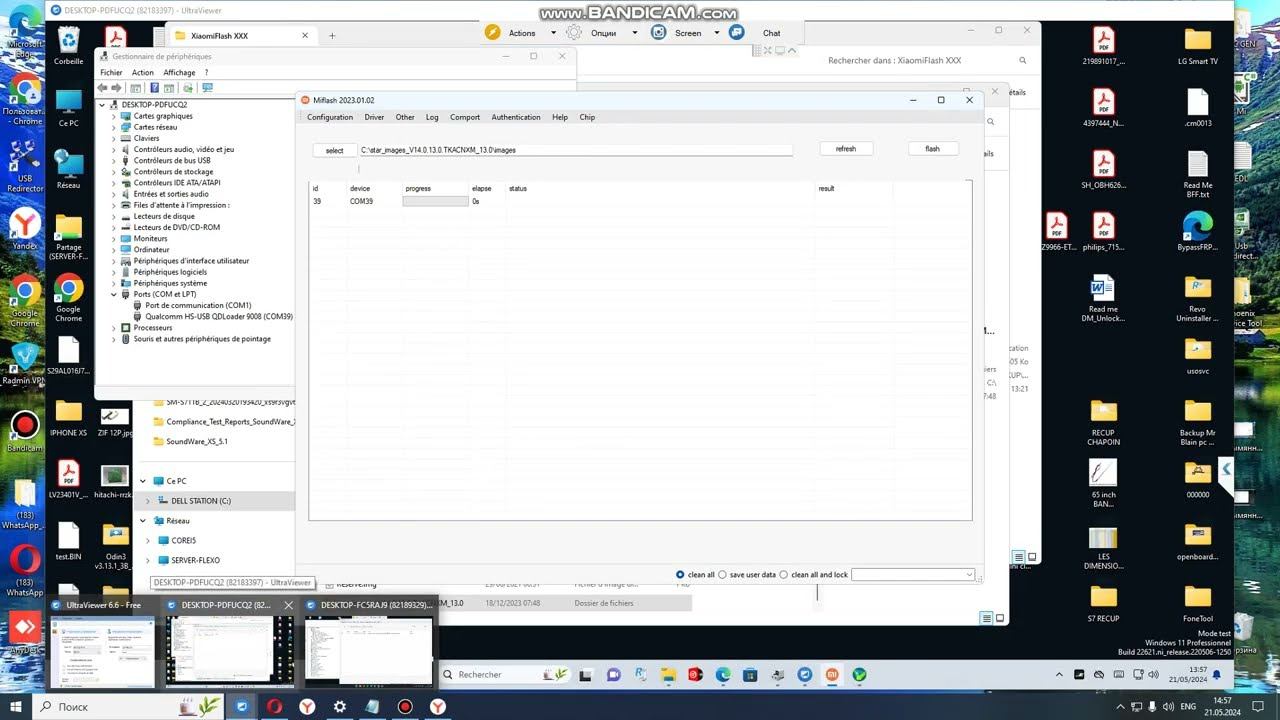Collapse the DESKTOP-PDFUCQ2 root node

(x=102, y=105)
